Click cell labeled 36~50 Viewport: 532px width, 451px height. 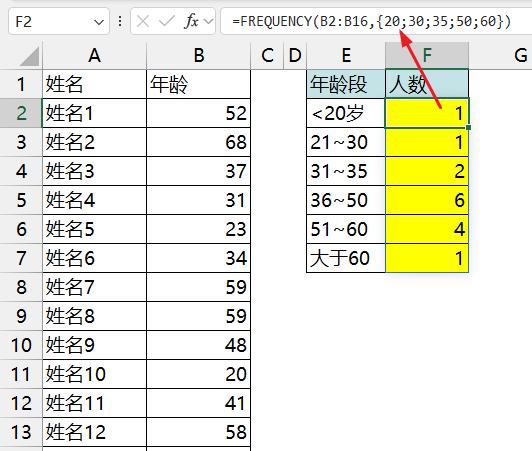coord(346,200)
